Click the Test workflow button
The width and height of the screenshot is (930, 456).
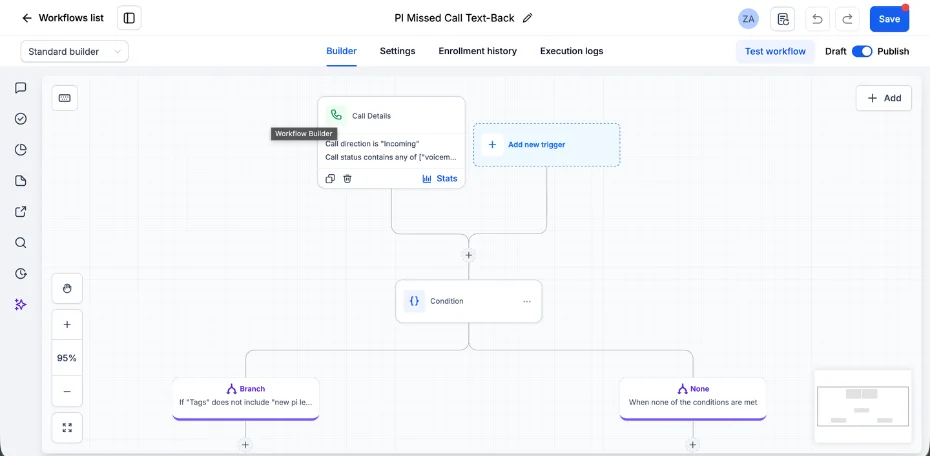tap(775, 52)
